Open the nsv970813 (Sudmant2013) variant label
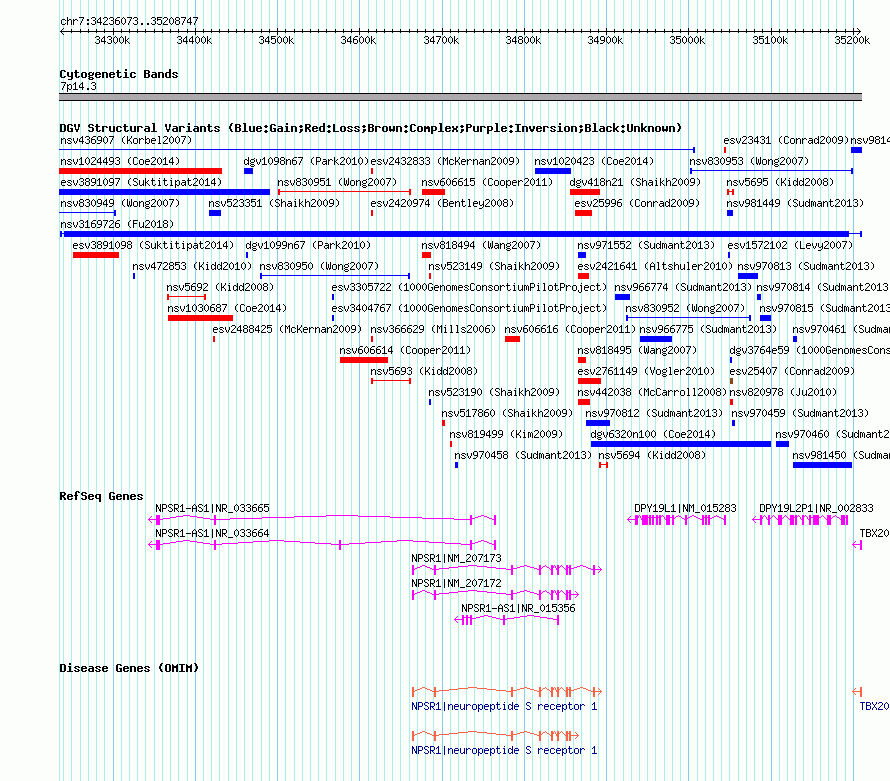Image resolution: width=890 pixels, height=781 pixels. 806,266
